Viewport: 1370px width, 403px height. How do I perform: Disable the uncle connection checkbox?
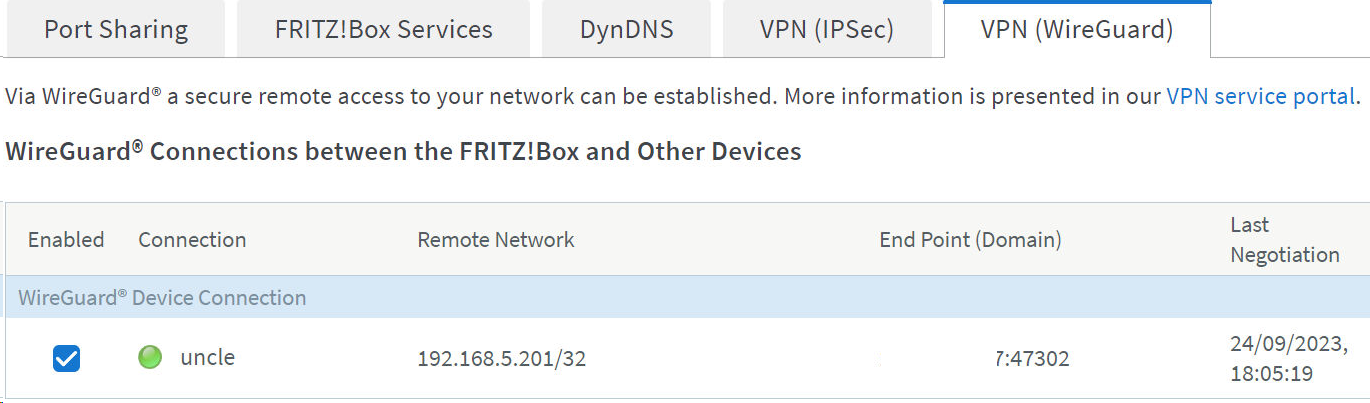[66, 358]
